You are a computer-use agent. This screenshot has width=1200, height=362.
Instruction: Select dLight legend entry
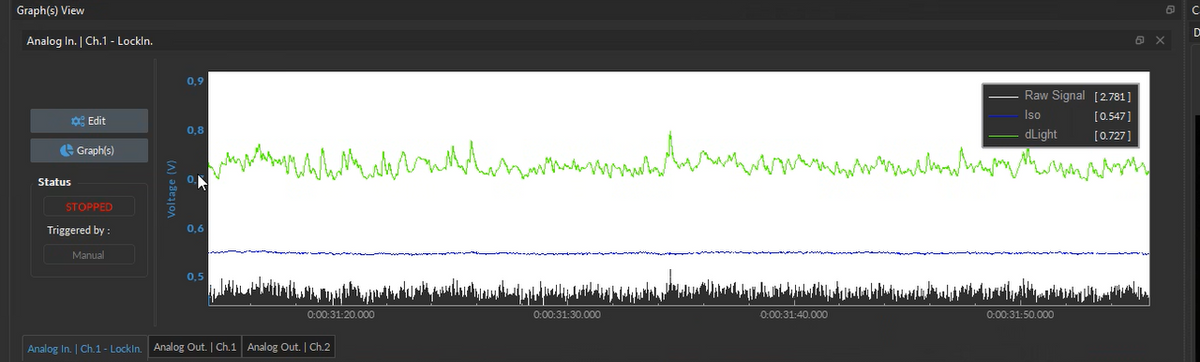coord(1061,134)
